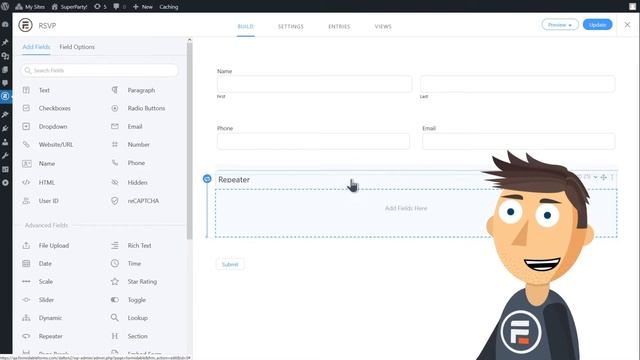The width and height of the screenshot is (640, 360).
Task: Open Posts pin icon in sidebar
Action: [5, 42]
